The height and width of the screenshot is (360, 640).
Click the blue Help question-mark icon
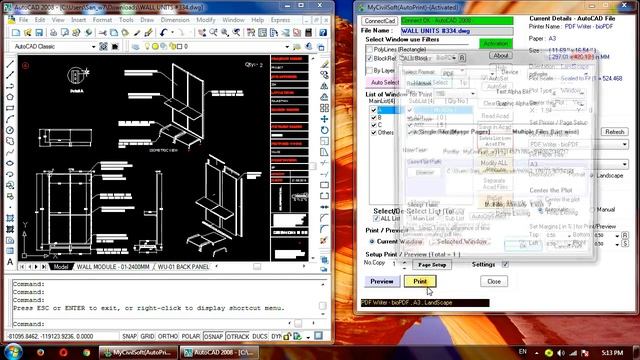coord(323,33)
